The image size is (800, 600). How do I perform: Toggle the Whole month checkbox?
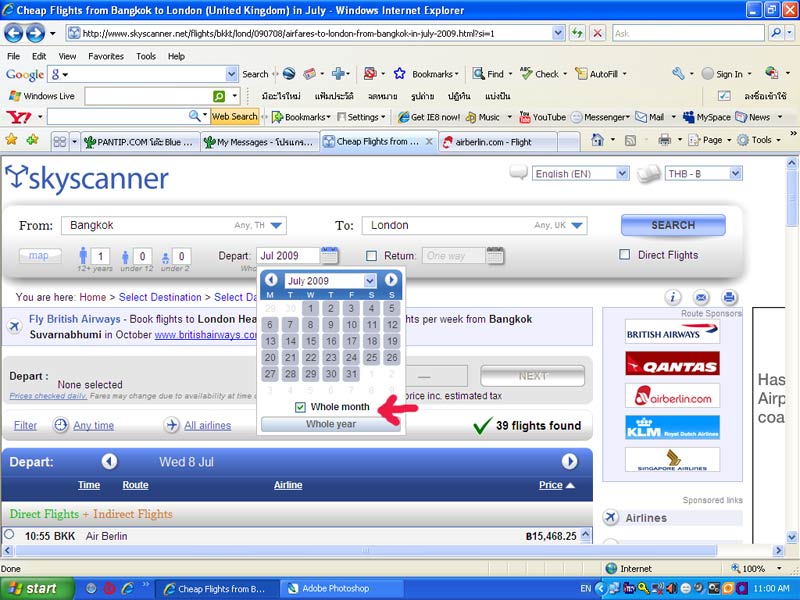tap(300, 407)
